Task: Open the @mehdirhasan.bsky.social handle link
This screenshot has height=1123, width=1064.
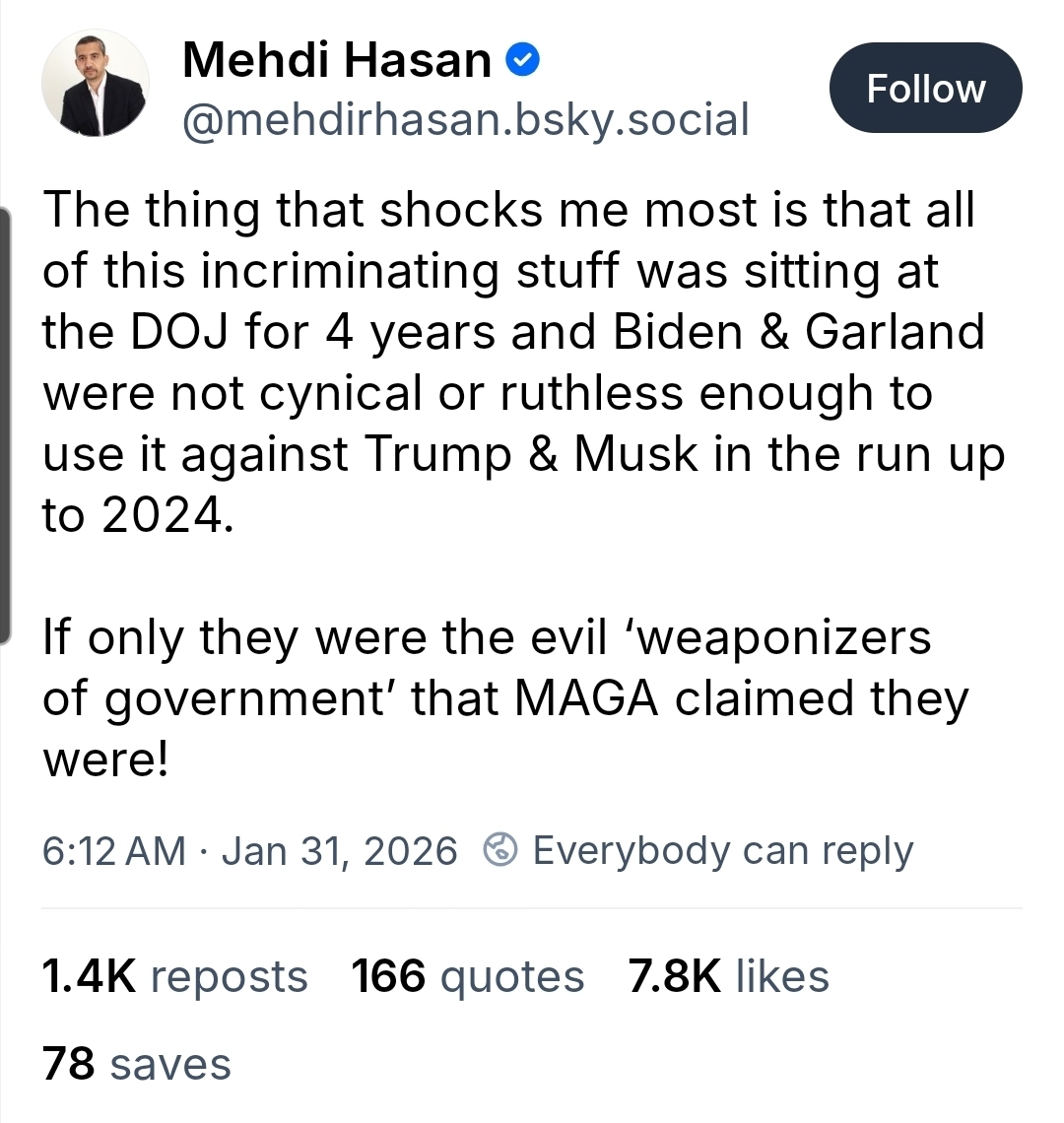Action: tap(465, 120)
